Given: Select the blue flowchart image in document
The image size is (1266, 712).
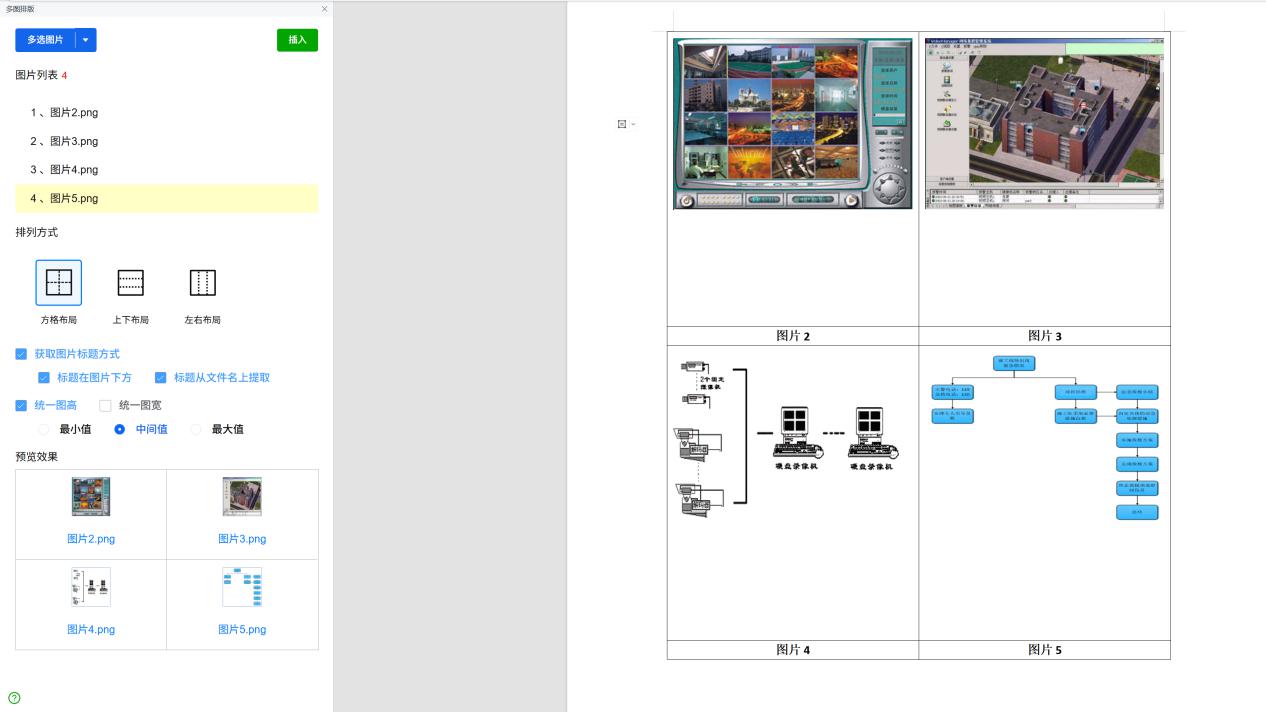Looking at the screenshot, I should pos(1044,437).
